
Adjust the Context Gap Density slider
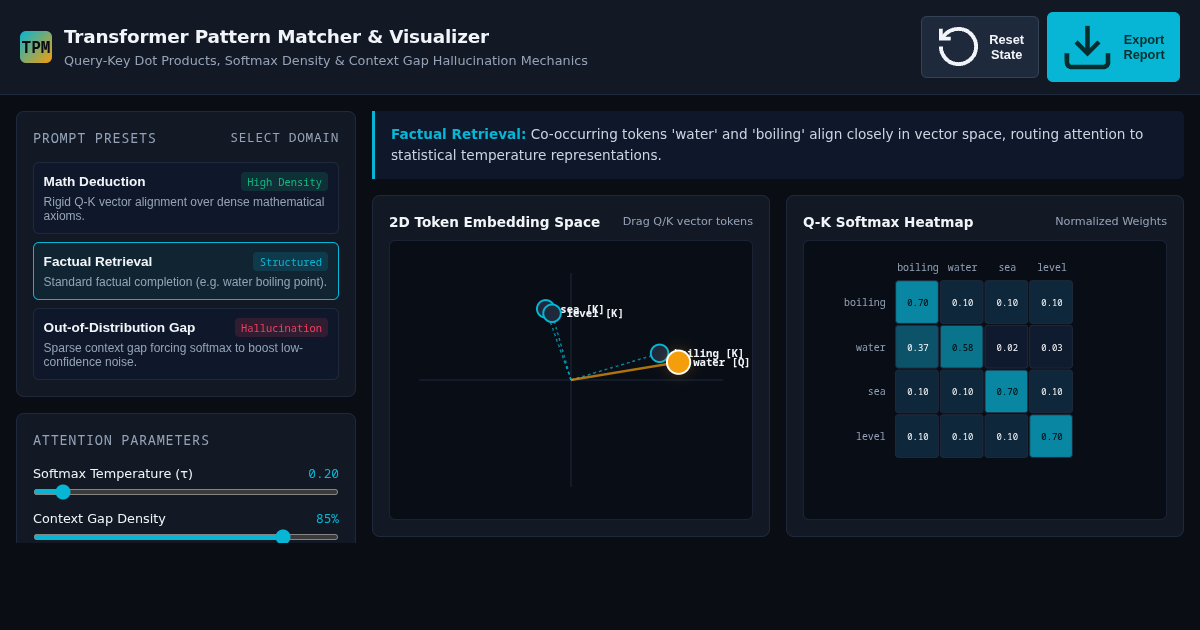[186, 537]
